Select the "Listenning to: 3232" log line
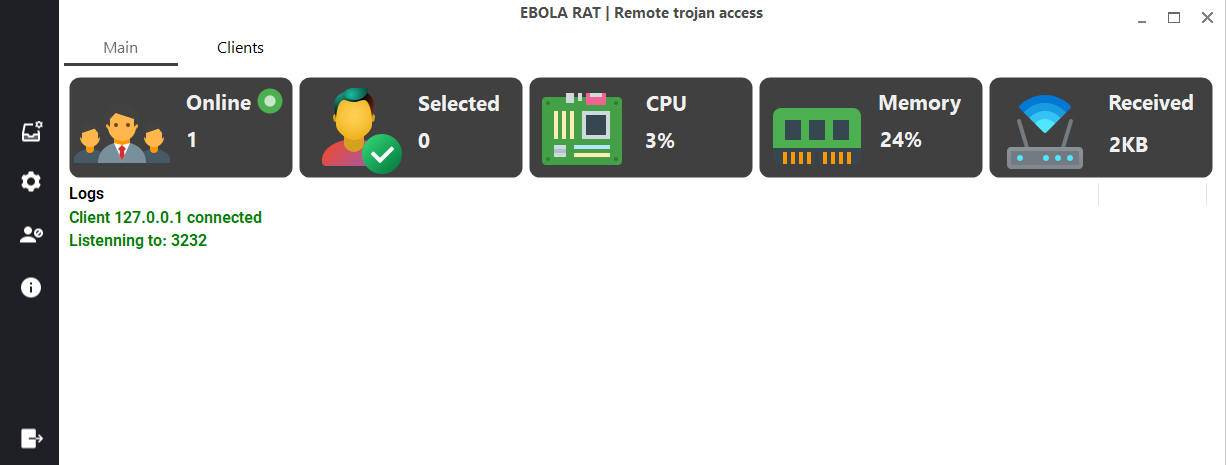The height and width of the screenshot is (465, 1226). (x=138, y=240)
